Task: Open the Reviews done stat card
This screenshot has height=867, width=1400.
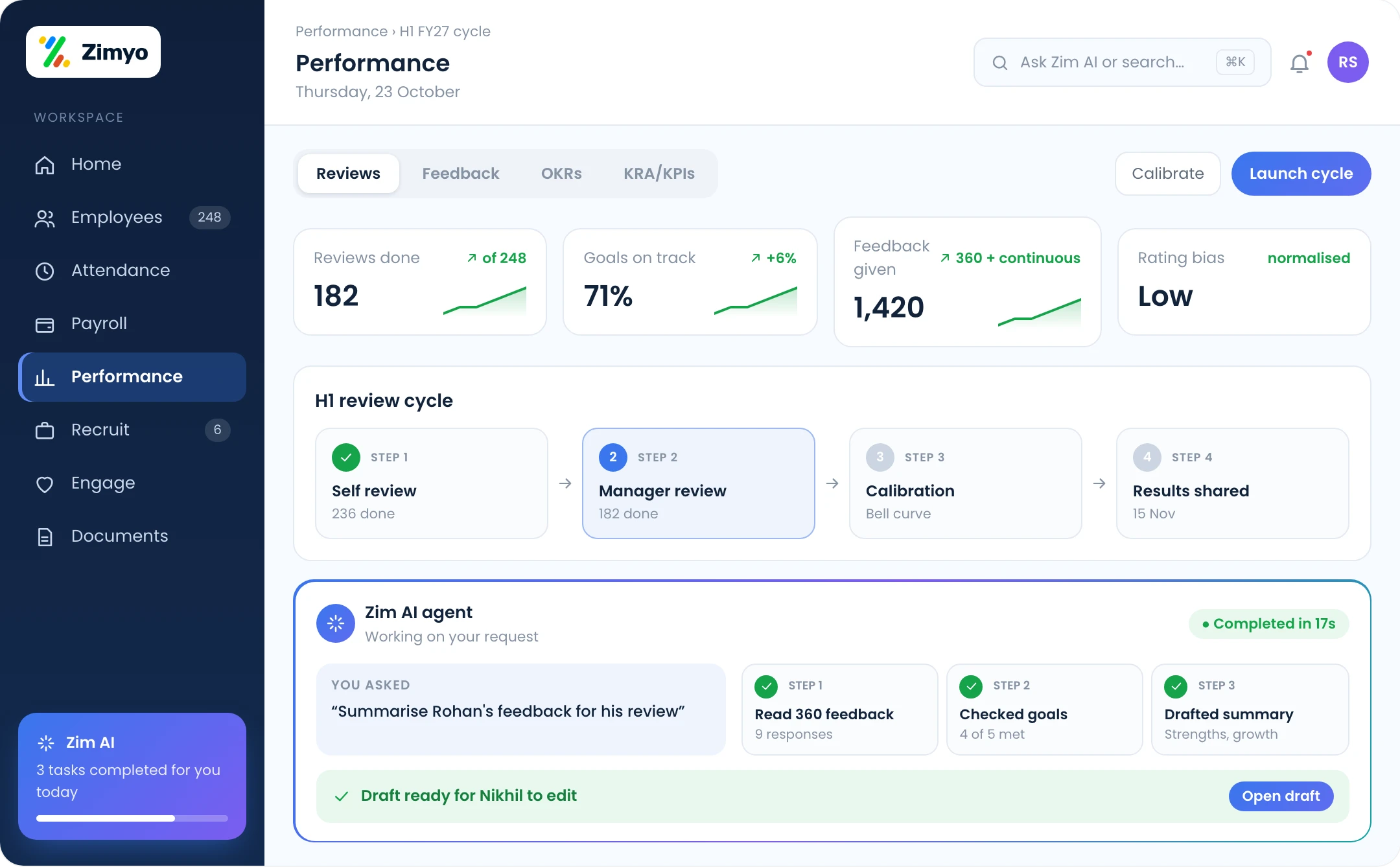Action: pyautogui.click(x=420, y=282)
